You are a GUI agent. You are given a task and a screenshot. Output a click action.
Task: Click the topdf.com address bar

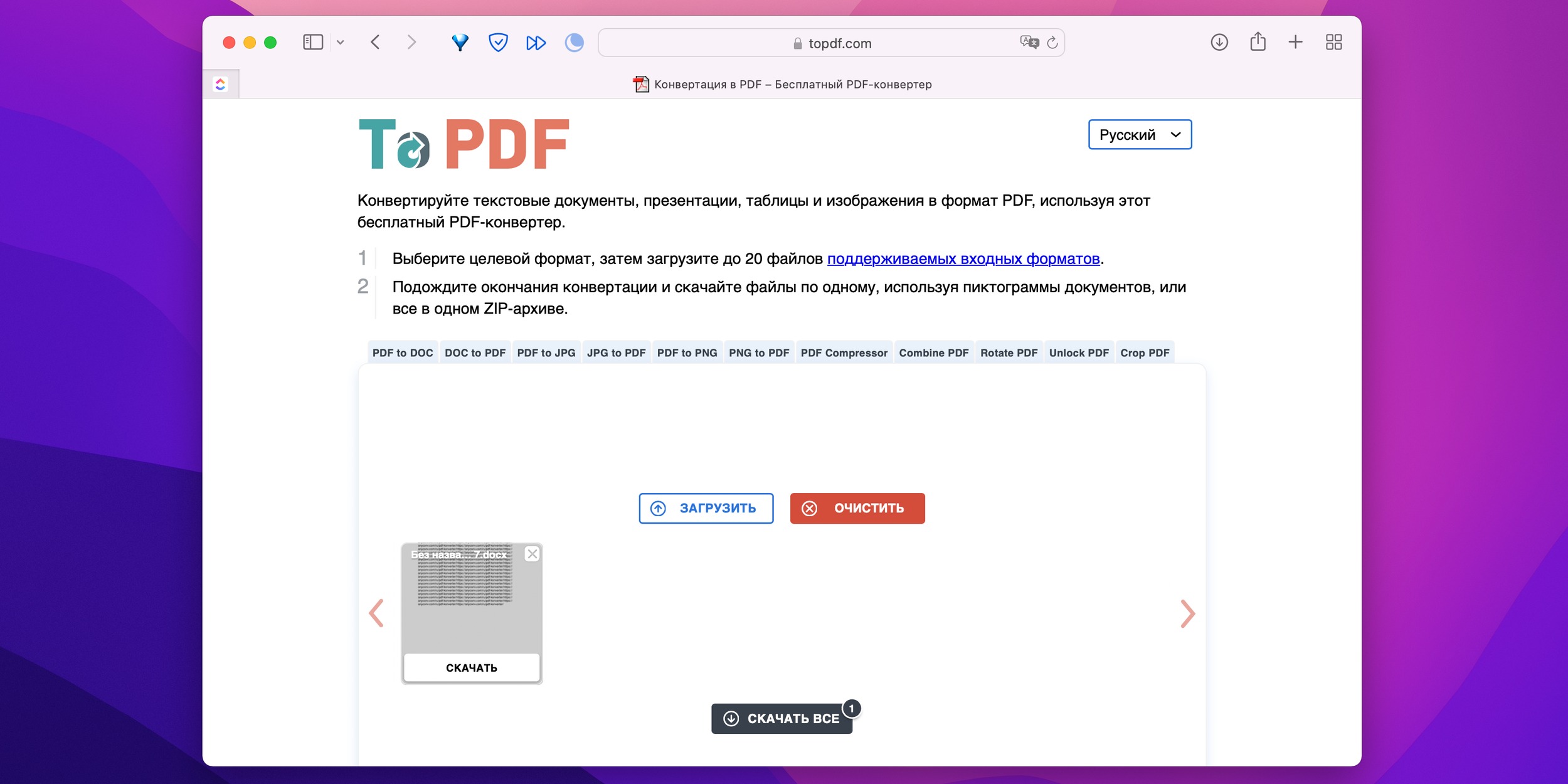point(831,43)
